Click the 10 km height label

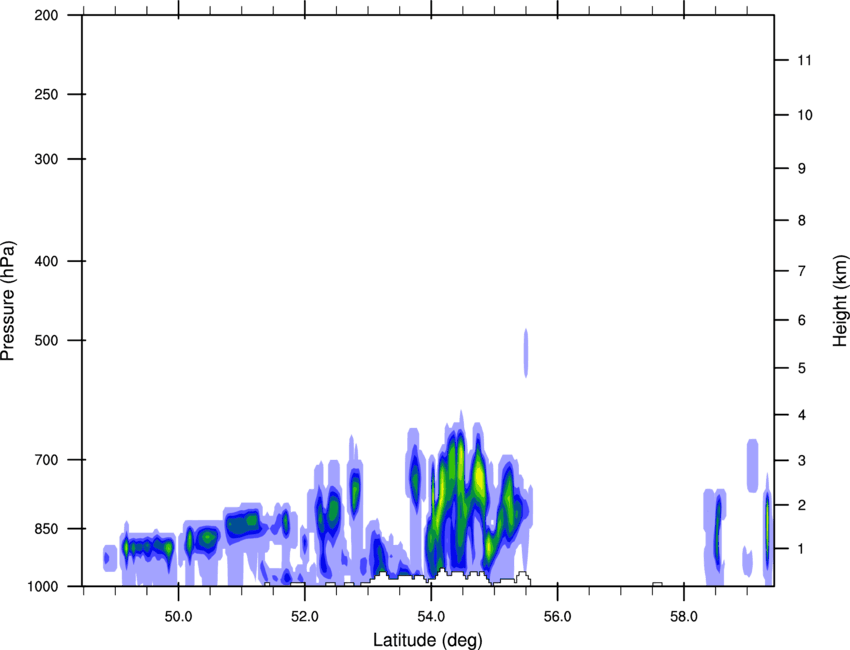pyautogui.click(x=805, y=115)
